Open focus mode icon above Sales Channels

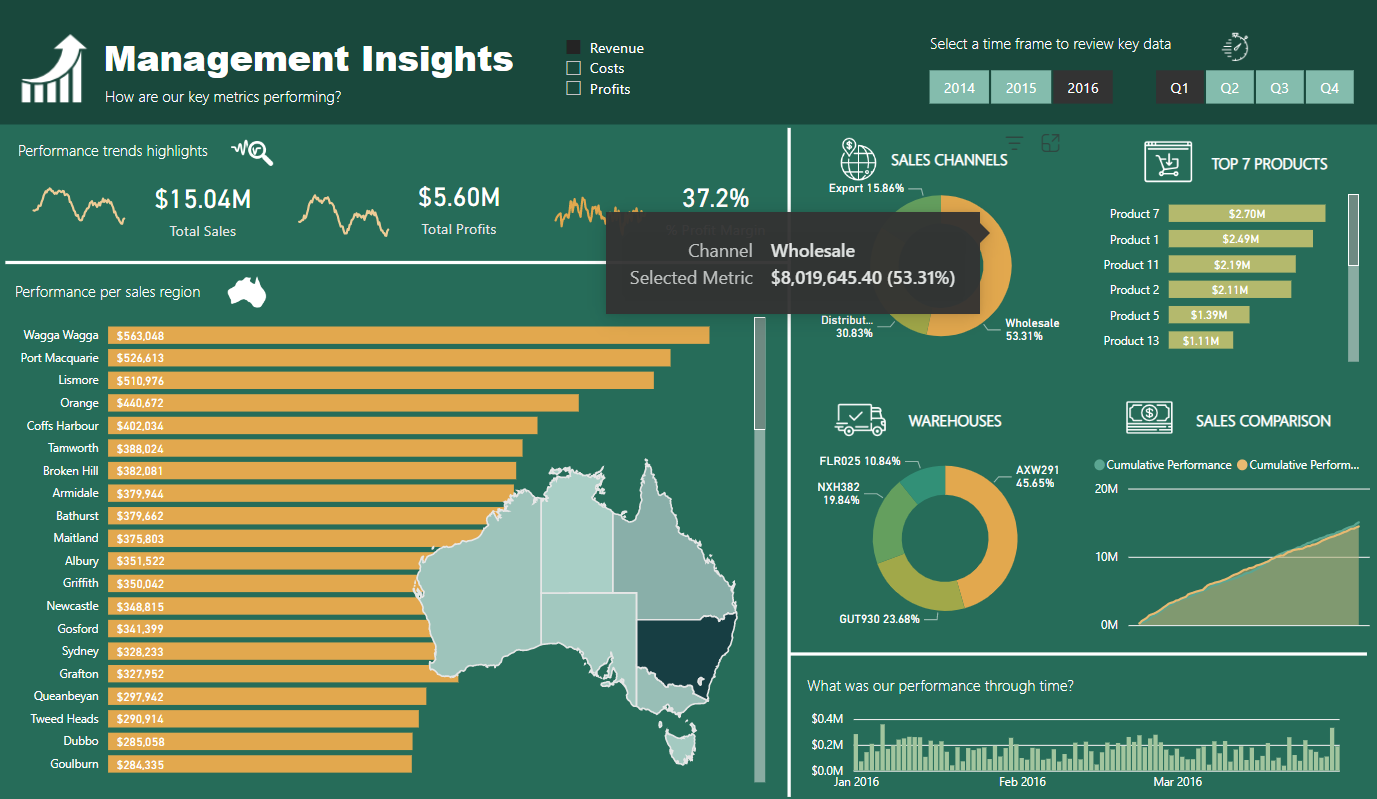pyautogui.click(x=1050, y=143)
